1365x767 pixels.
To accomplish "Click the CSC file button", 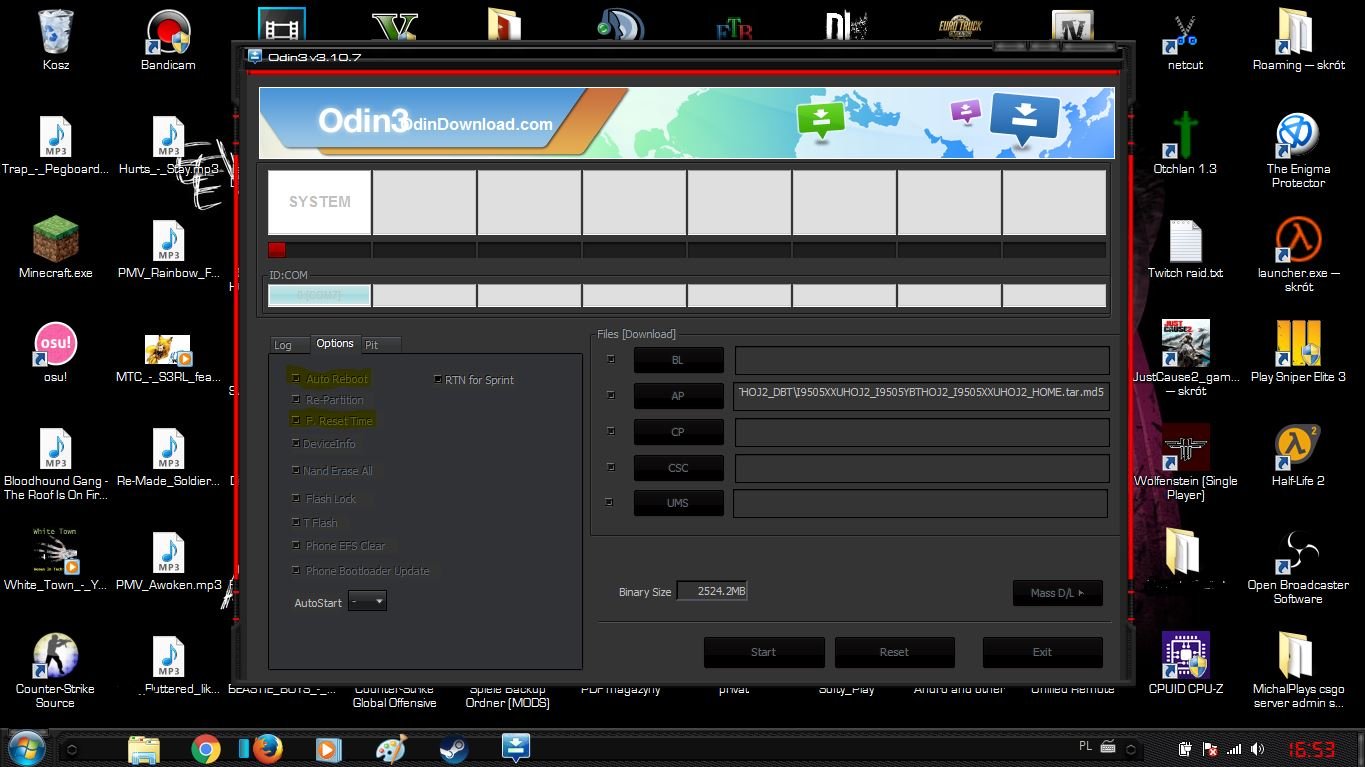I will coord(678,467).
